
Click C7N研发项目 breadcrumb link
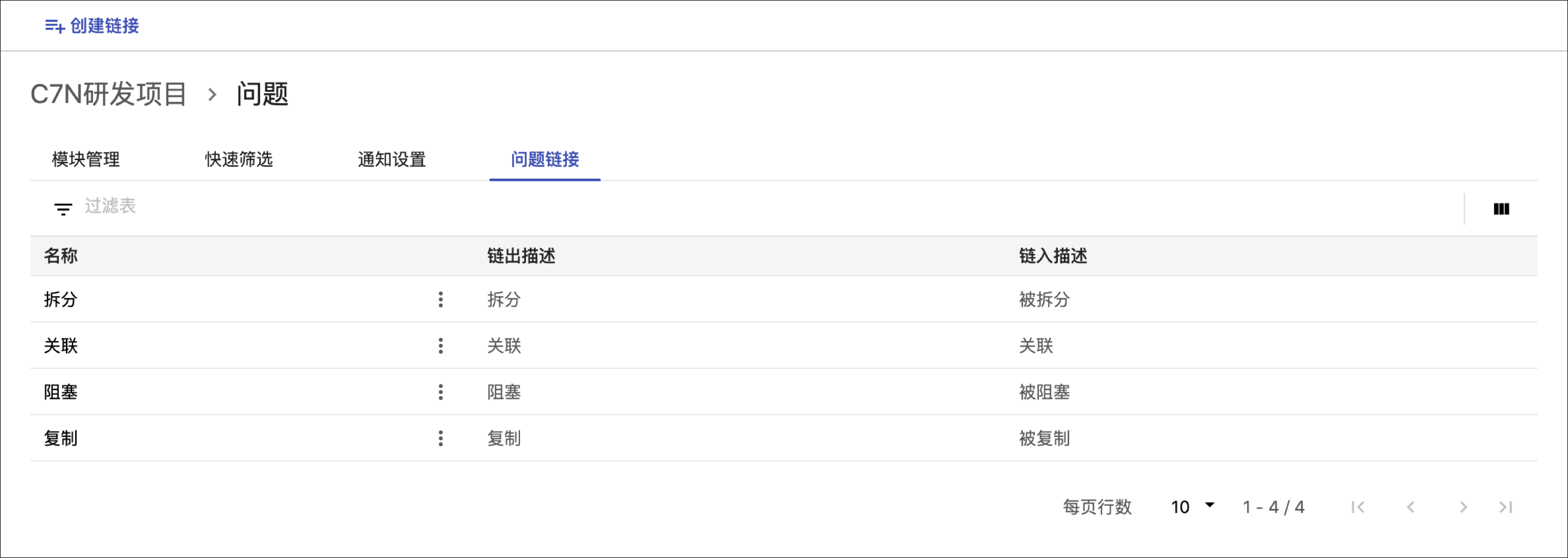point(109,94)
